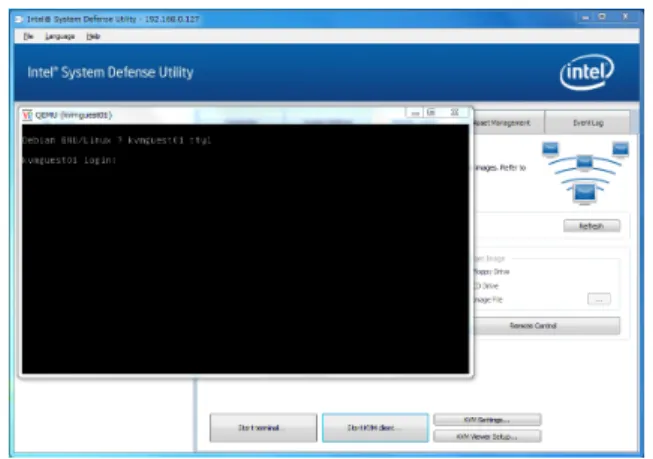Click the 'kvmguest01 login:' prompt in QEMU
Image resolution: width=653 pixels, height=459 pixels.
[69, 160]
